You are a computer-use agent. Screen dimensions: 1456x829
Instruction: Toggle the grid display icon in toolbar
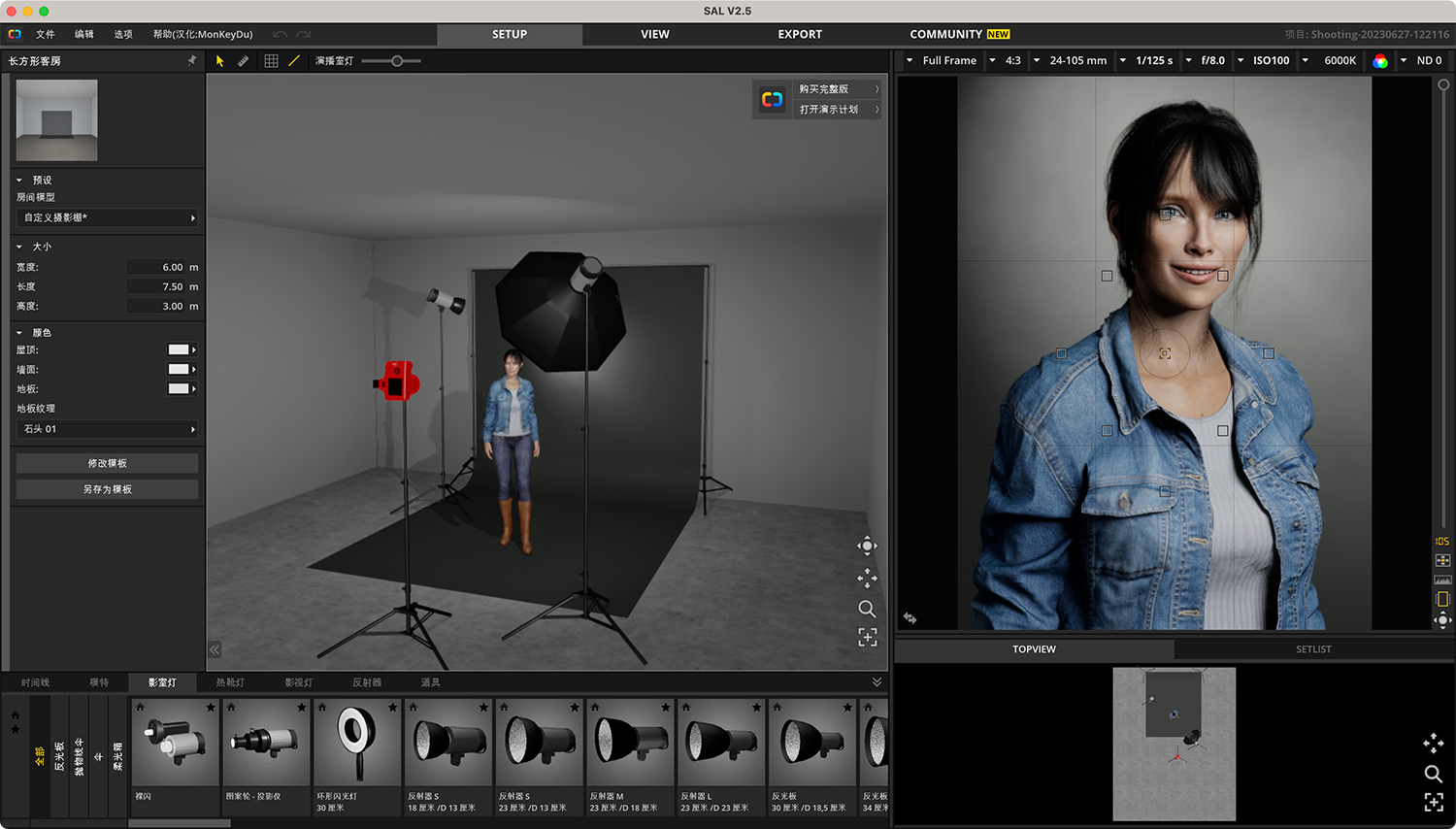(x=270, y=60)
